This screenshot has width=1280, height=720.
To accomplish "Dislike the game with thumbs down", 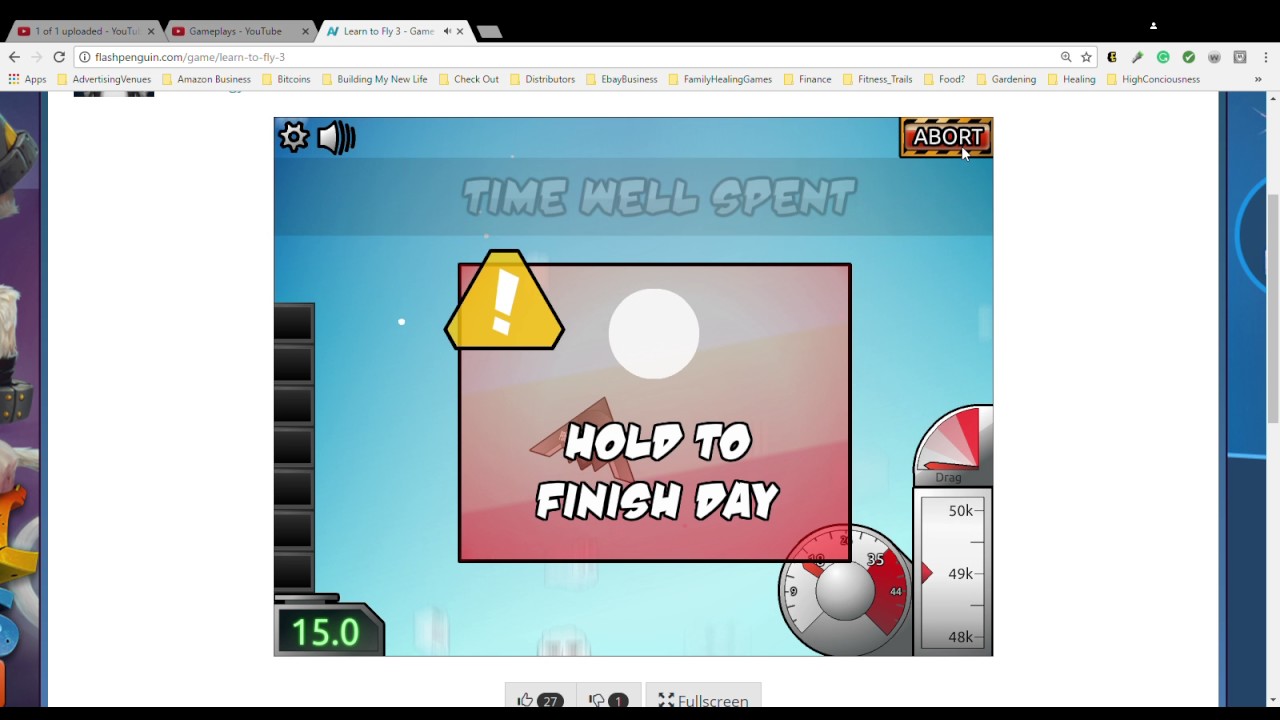I will (x=608, y=701).
